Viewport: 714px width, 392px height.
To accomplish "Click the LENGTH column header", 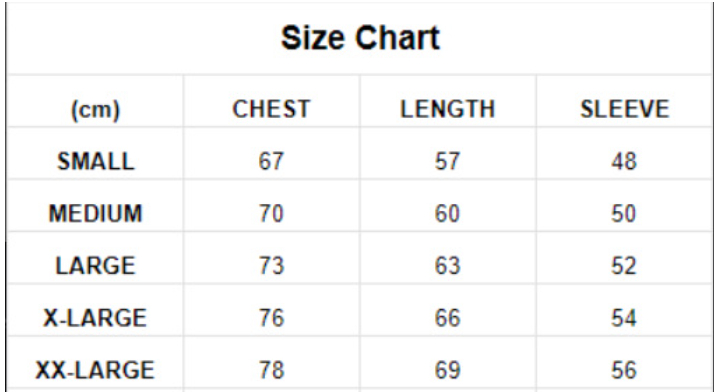I will click(x=448, y=109).
